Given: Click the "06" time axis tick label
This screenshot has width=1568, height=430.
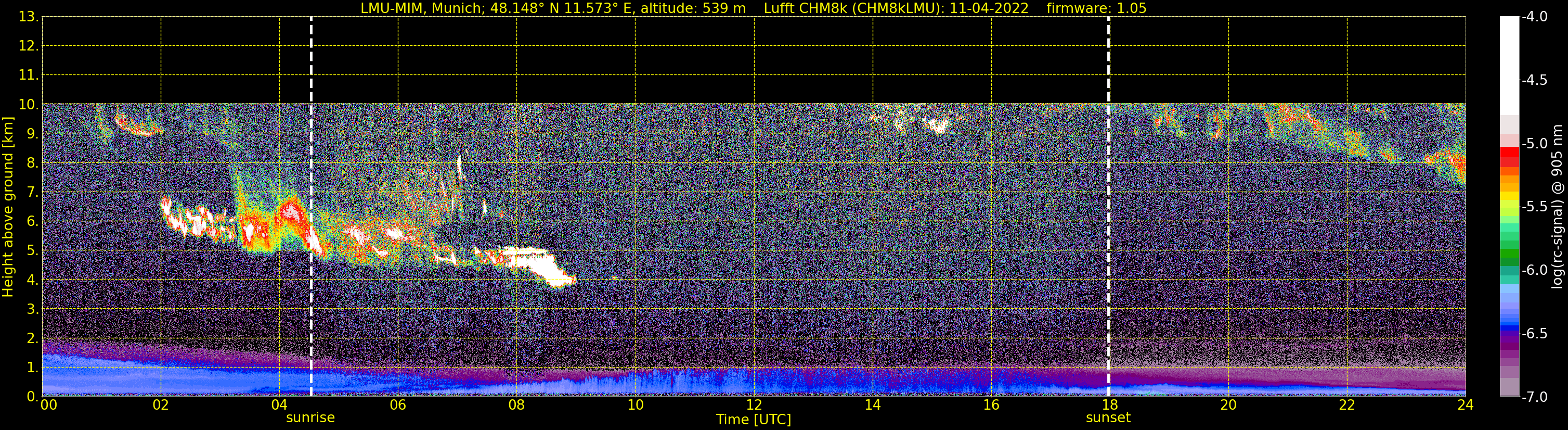Looking at the screenshot, I should point(398,405).
